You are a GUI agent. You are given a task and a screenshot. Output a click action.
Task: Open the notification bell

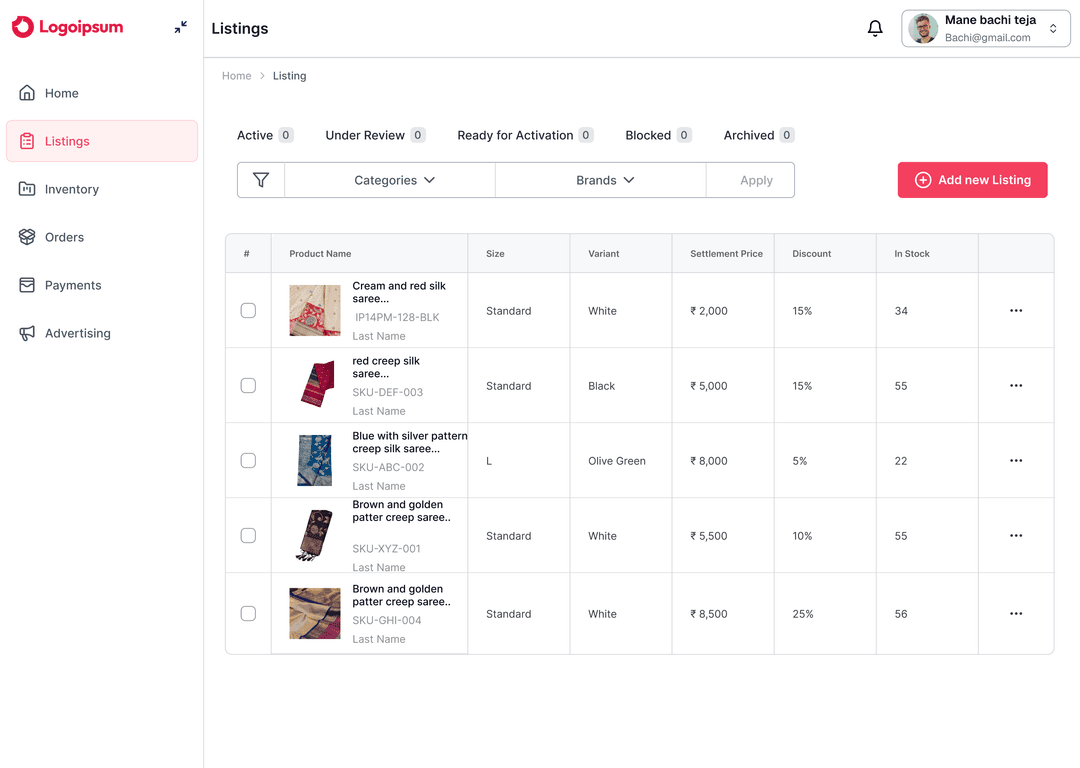coord(875,28)
